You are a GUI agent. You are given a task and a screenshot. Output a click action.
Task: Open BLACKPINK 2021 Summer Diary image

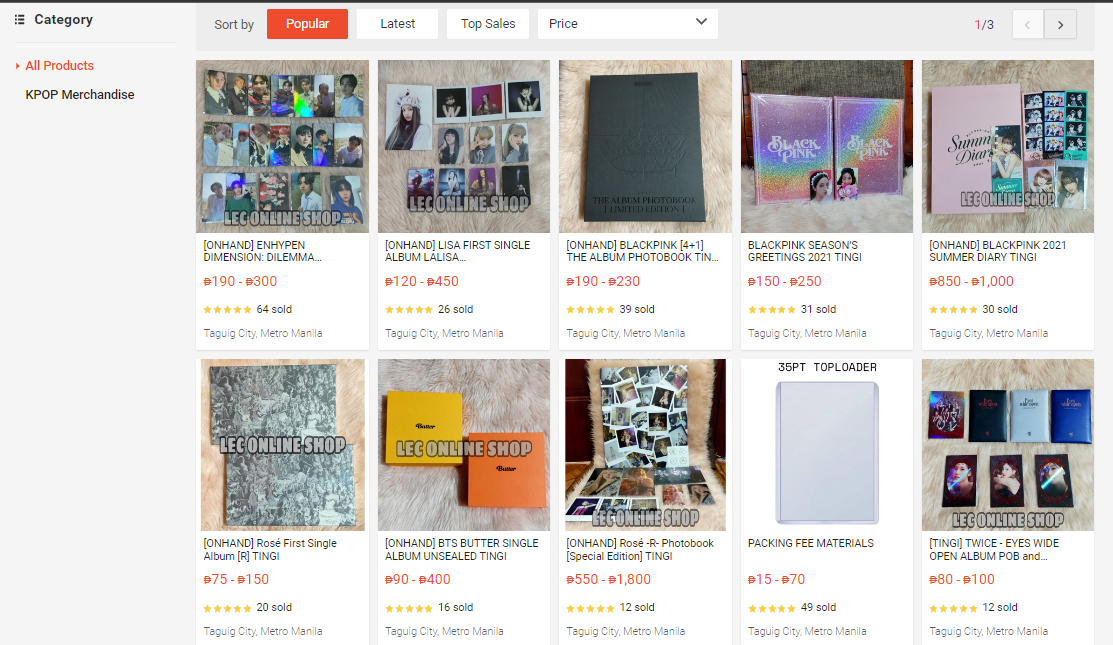(1008, 146)
